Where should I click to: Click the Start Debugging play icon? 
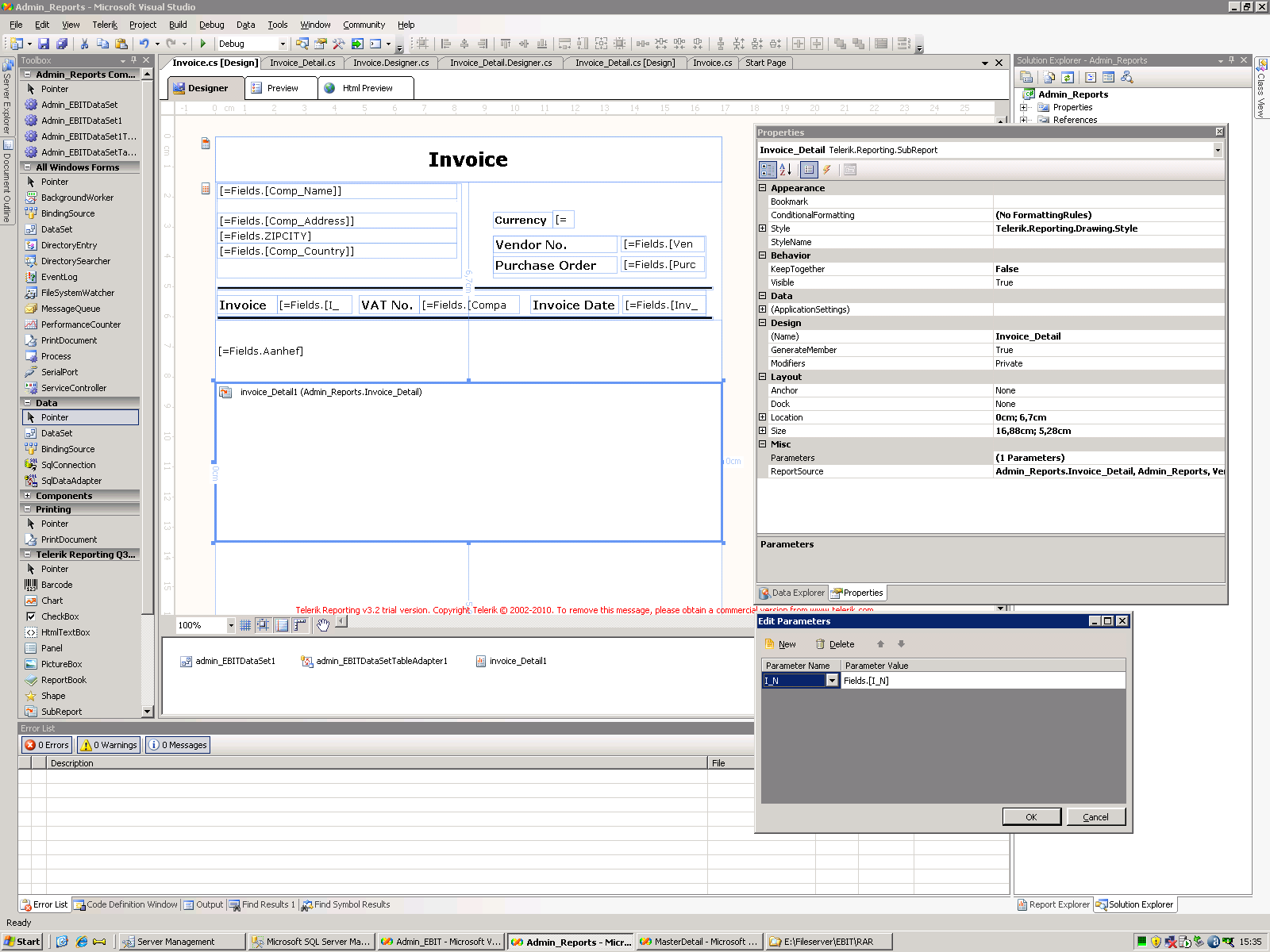pyautogui.click(x=203, y=44)
